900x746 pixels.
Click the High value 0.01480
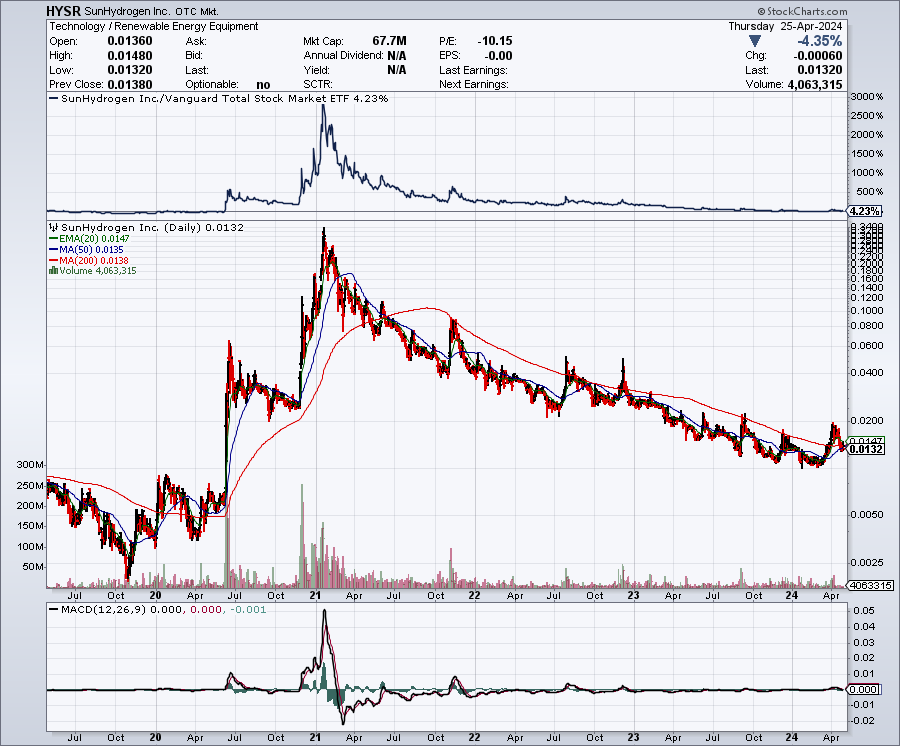click(130, 56)
